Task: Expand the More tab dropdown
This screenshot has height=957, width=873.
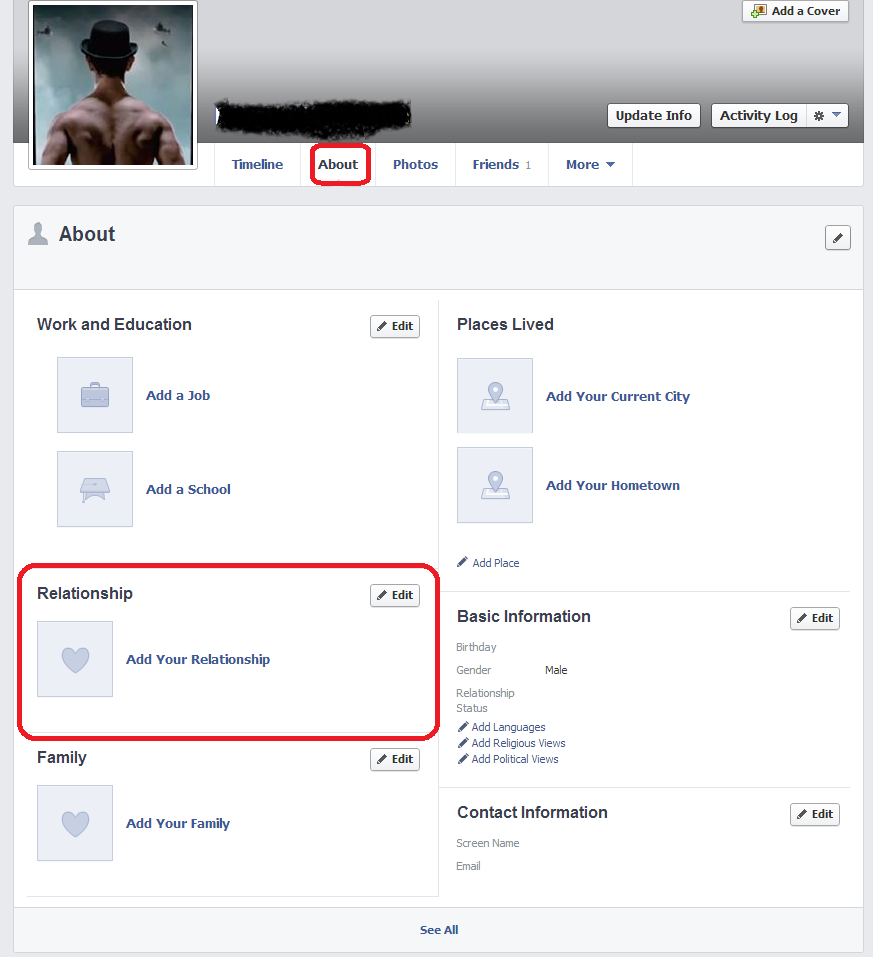Action: pyautogui.click(x=590, y=165)
